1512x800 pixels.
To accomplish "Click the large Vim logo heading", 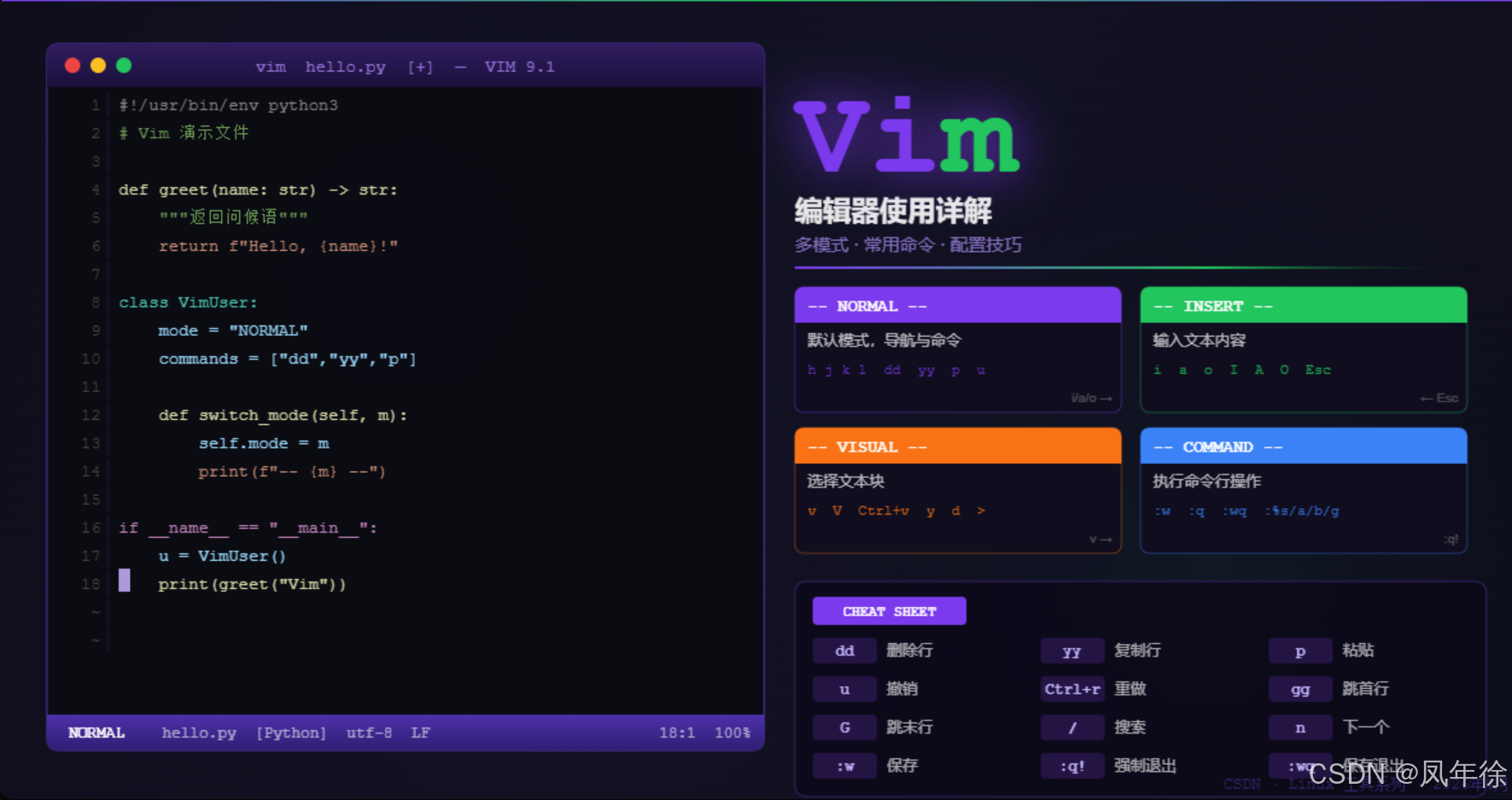I will (x=907, y=135).
